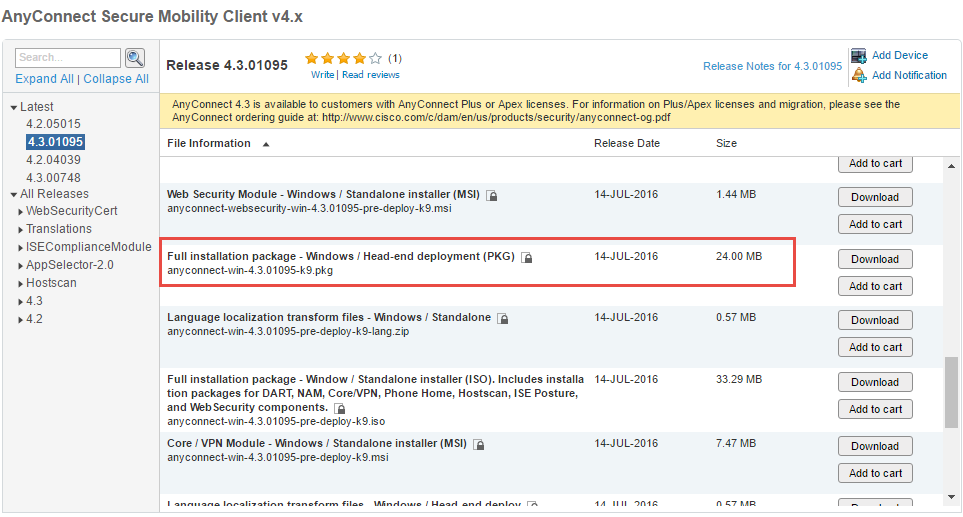
Task: Click lock icon beside Head-end deployment (PKG)
Action: click(x=527, y=257)
